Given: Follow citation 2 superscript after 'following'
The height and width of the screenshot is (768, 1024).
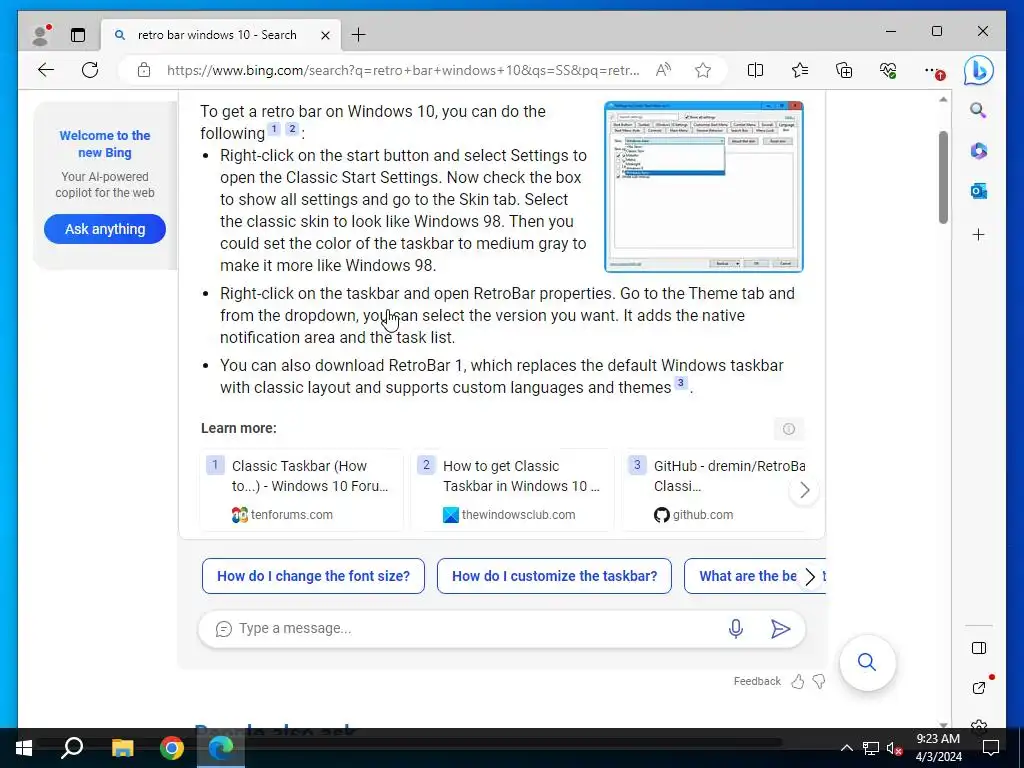Looking at the screenshot, I should coord(292,129).
